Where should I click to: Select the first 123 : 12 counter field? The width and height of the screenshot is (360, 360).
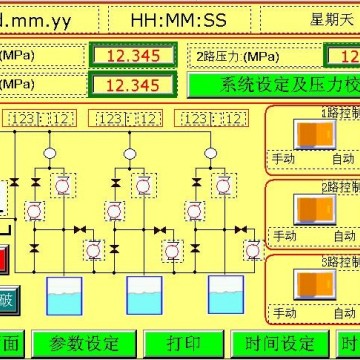pyautogui.click(x=40, y=118)
